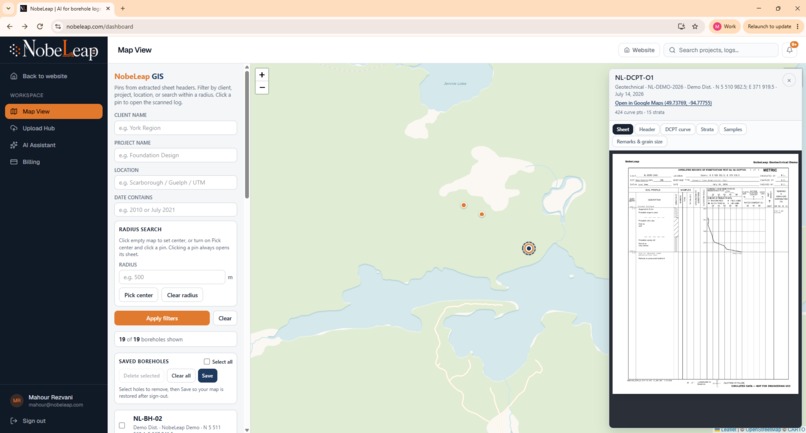
Task: Open the Map View sidebar item
Action: coord(53,111)
